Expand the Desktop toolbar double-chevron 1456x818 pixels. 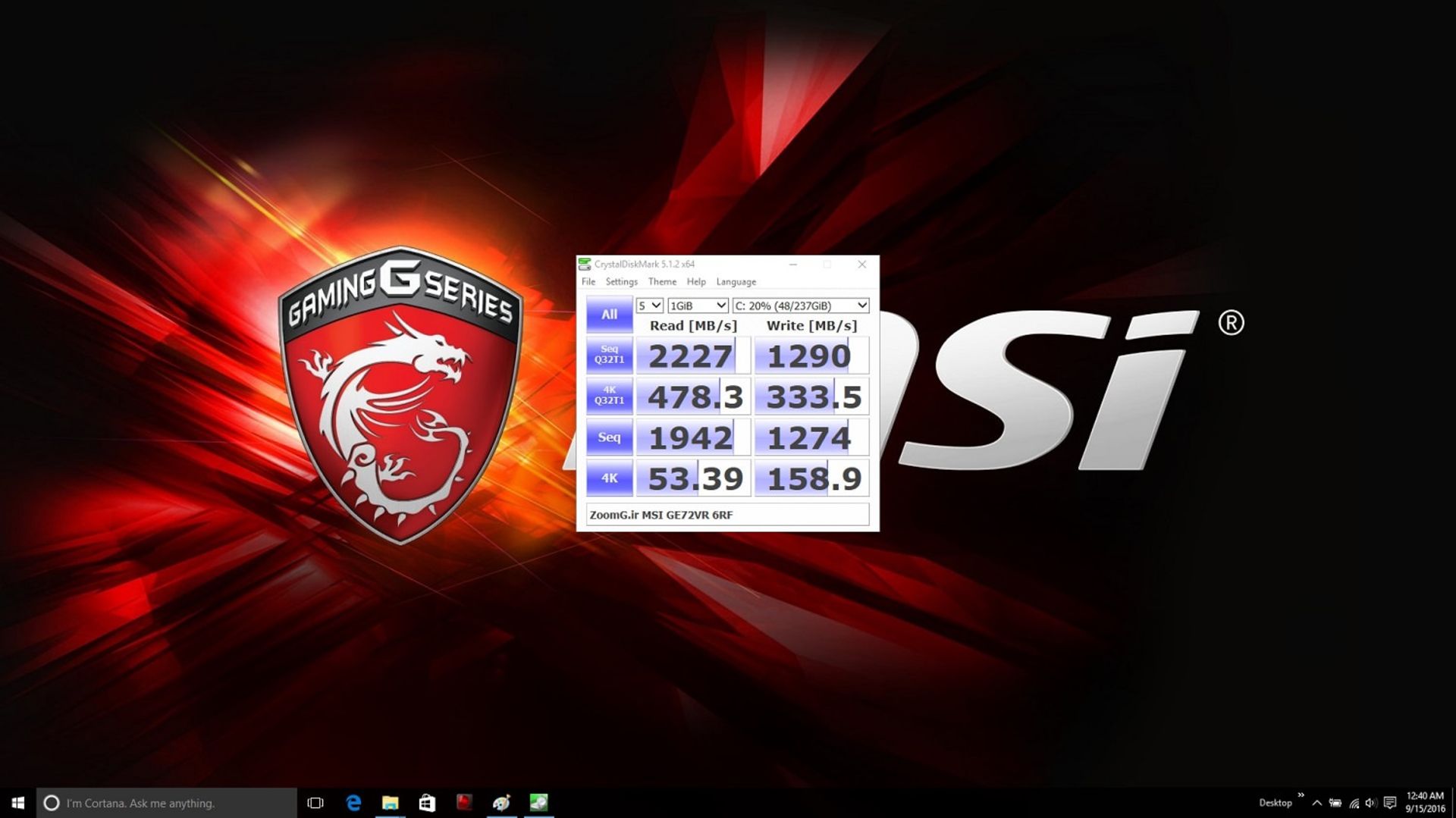pos(1301,796)
